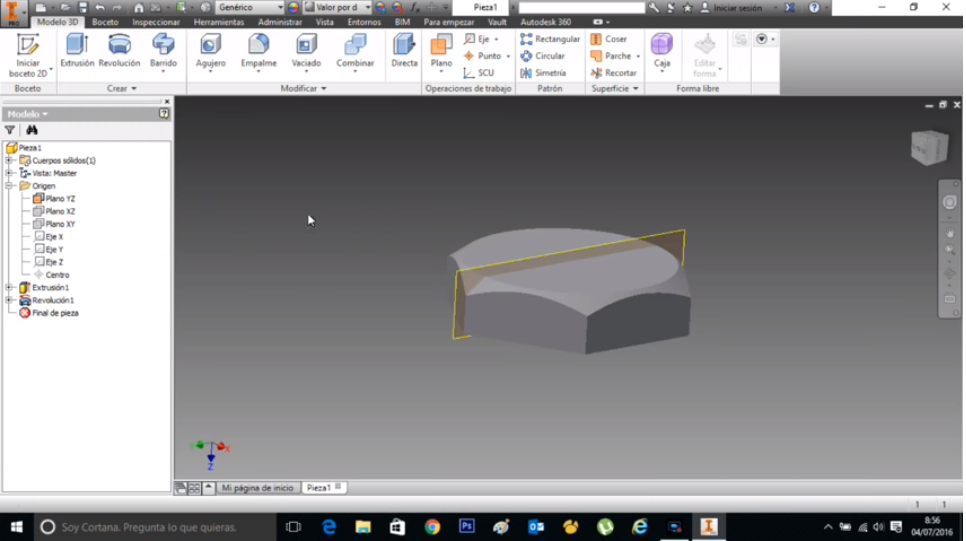966x541 pixels.
Task: Click the find binoculars icon in browser
Action: (32, 130)
